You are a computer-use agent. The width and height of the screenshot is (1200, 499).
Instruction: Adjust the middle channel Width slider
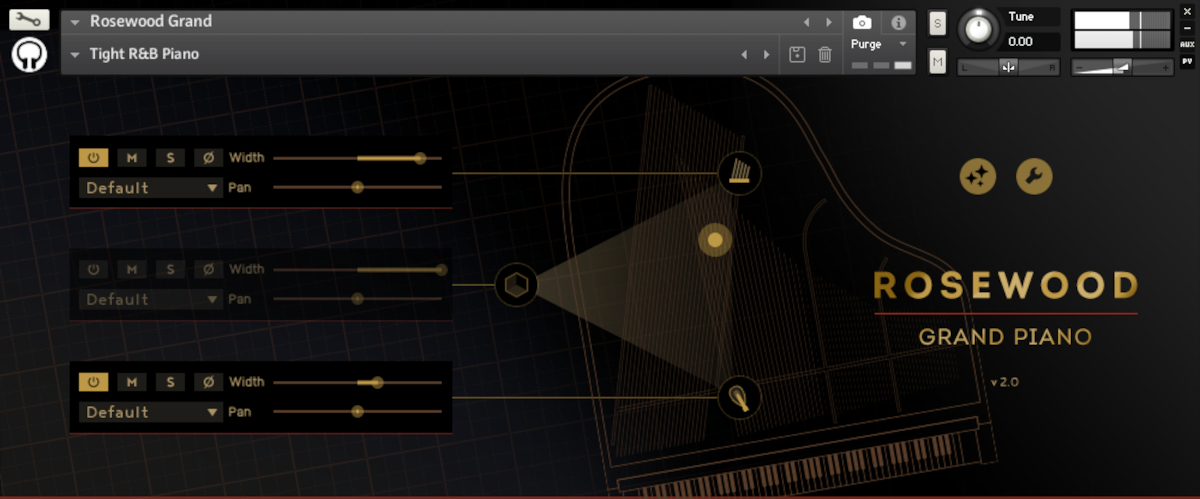tap(357, 269)
